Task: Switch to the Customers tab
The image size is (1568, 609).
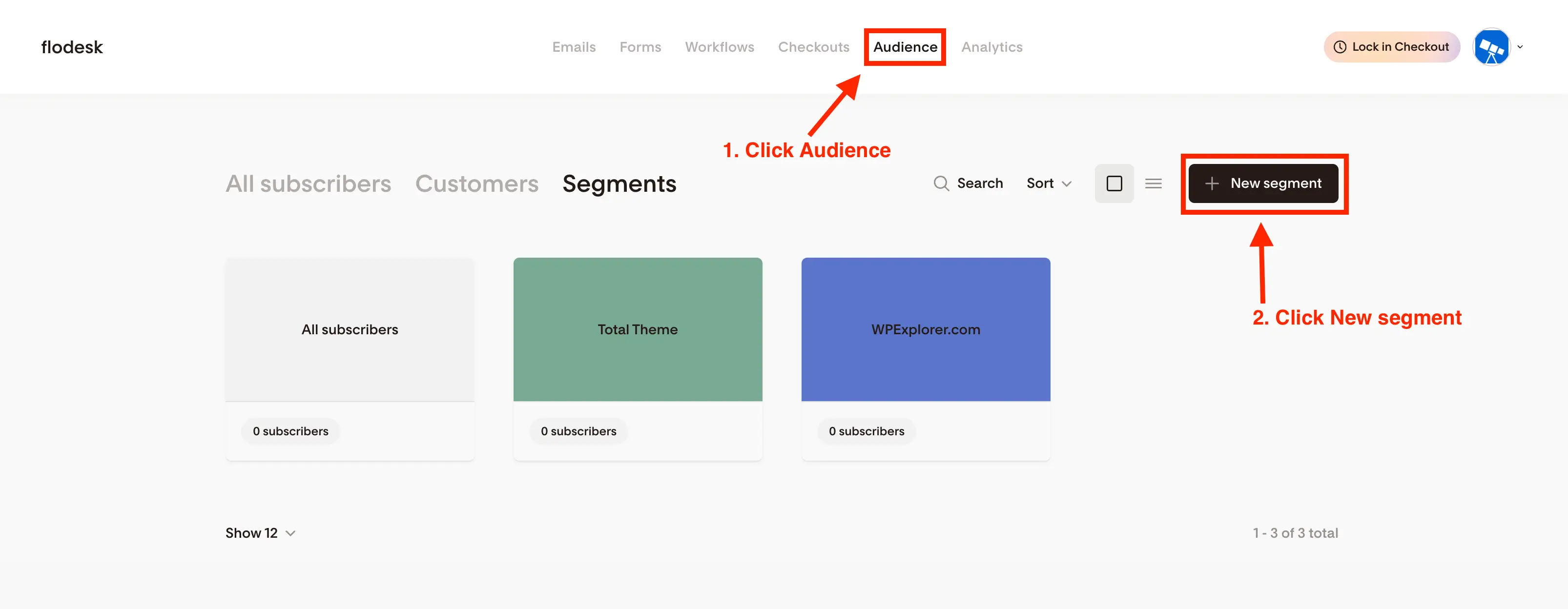Action: coord(477,184)
